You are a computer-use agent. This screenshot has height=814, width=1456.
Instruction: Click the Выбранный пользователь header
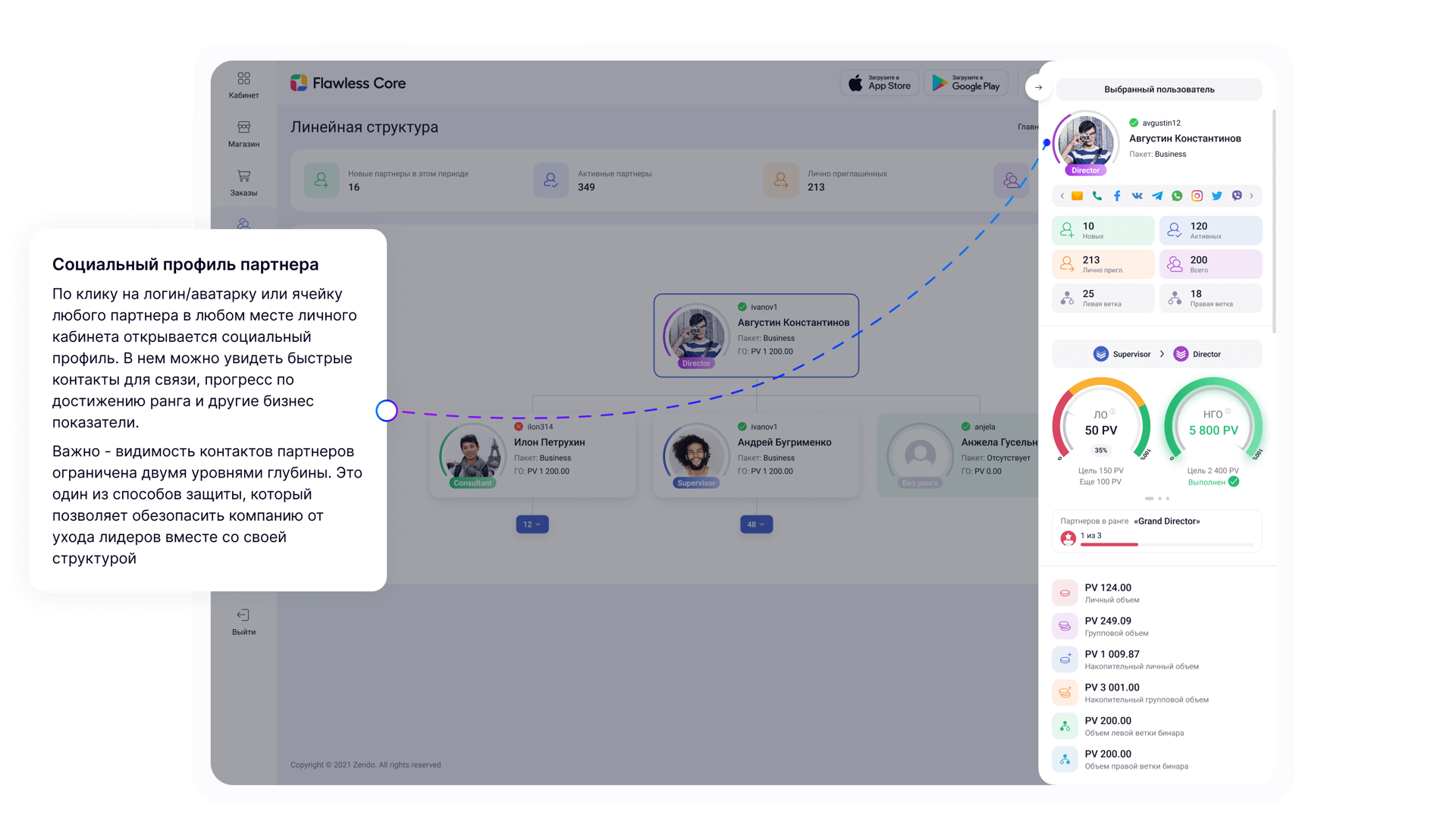(1159, 89)
